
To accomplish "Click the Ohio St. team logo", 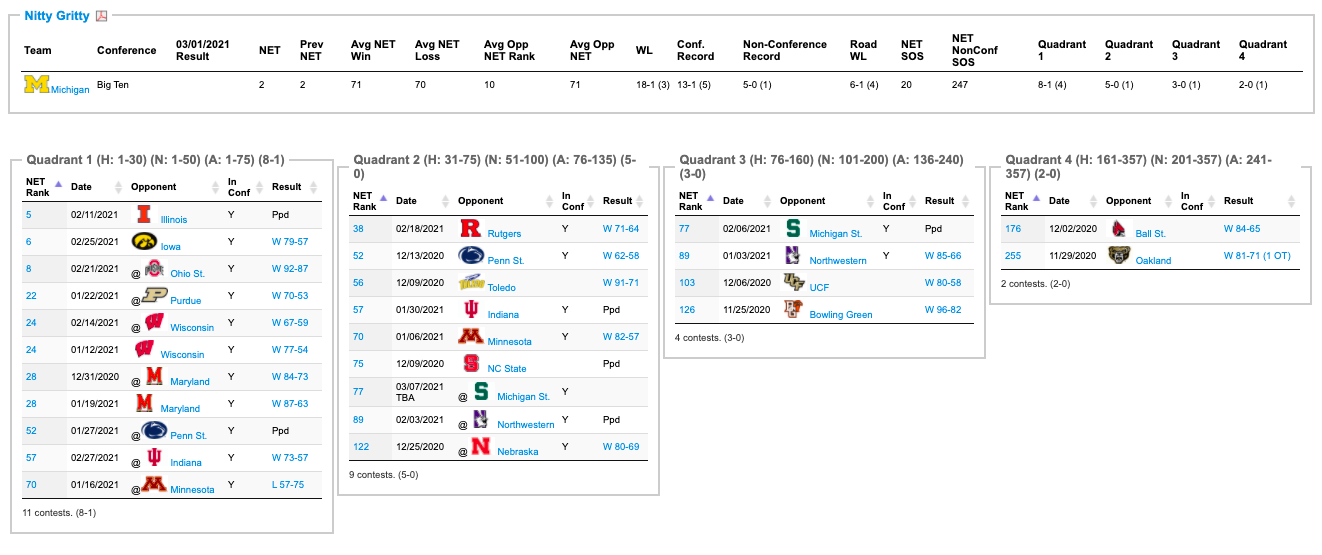I will [153, 268].
